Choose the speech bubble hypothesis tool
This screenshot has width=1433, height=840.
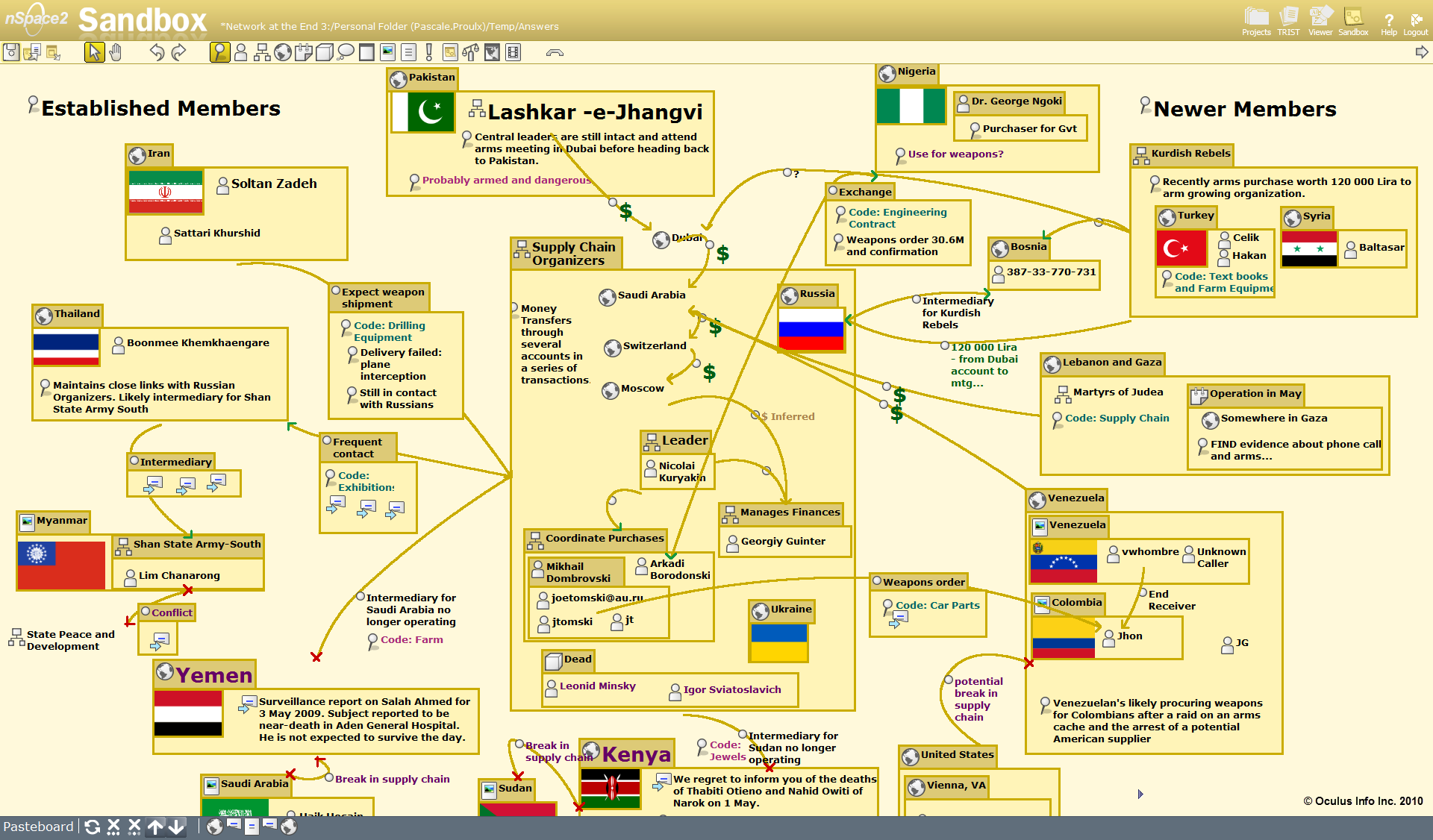click(x=346, y=52)
